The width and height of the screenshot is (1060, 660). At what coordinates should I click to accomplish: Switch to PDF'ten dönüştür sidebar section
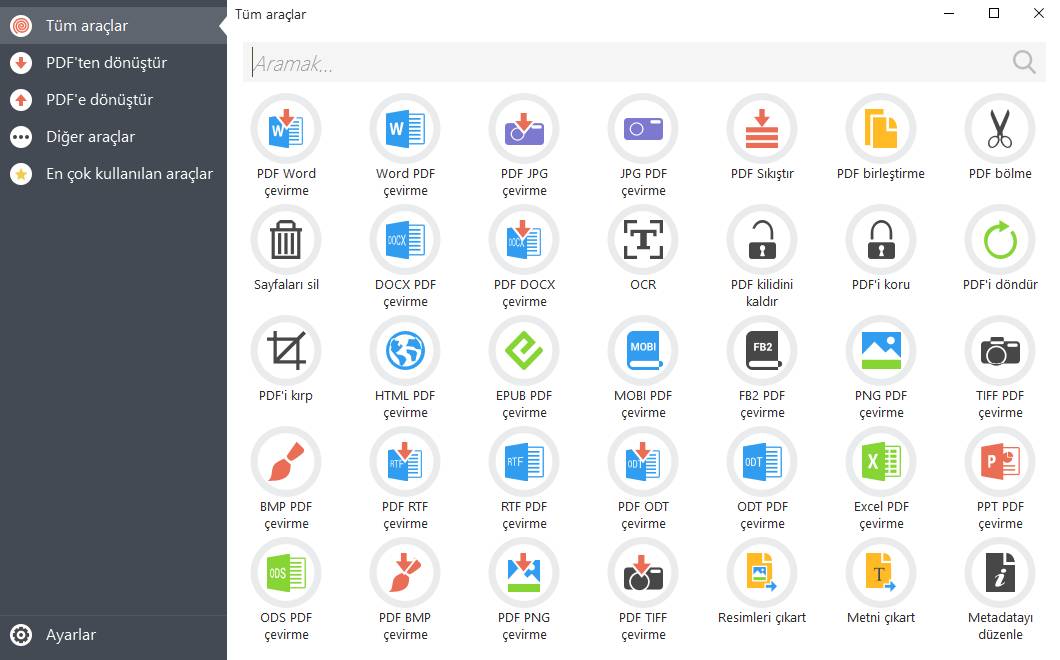pos(106,63)
